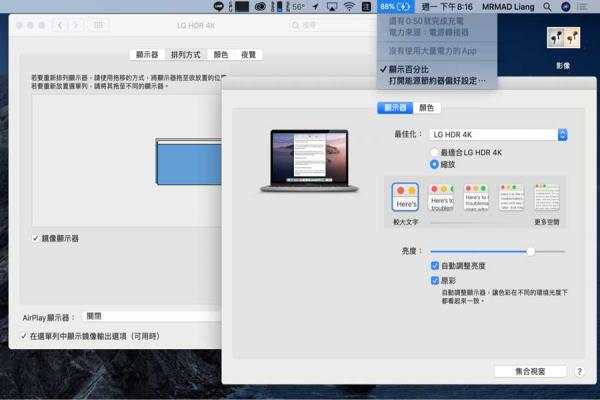Open the LINE menu bar icon
Image resolution: width=600 pixels, height=400 pixels.
tap(218, 7)
